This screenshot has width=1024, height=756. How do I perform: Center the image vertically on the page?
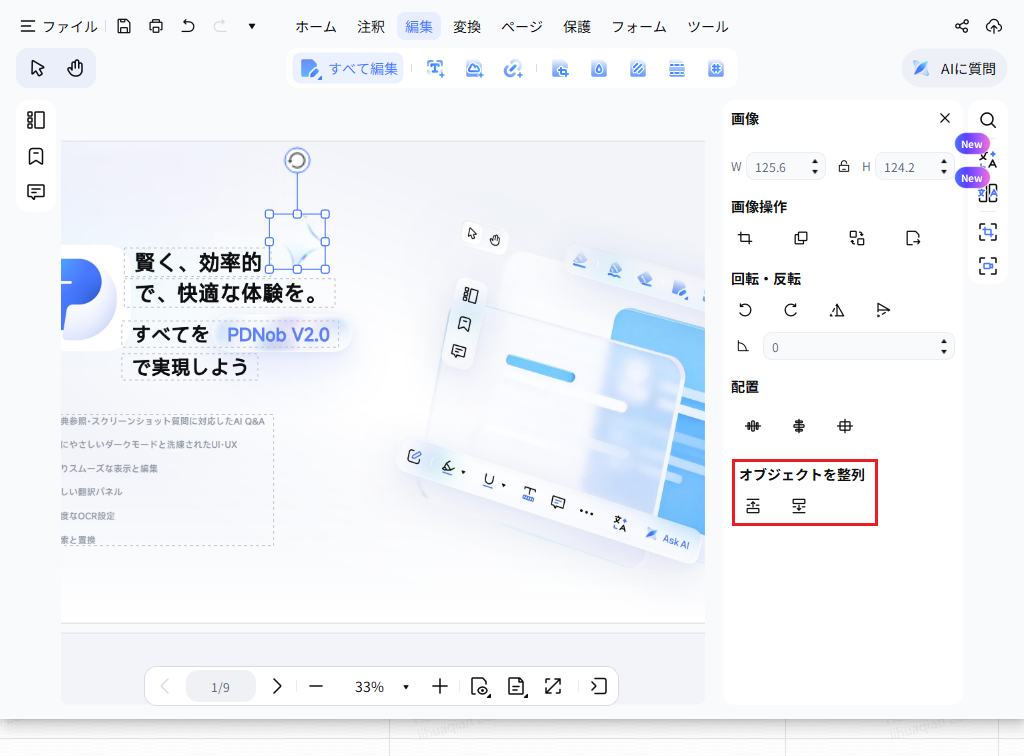(x=799, y=426)
